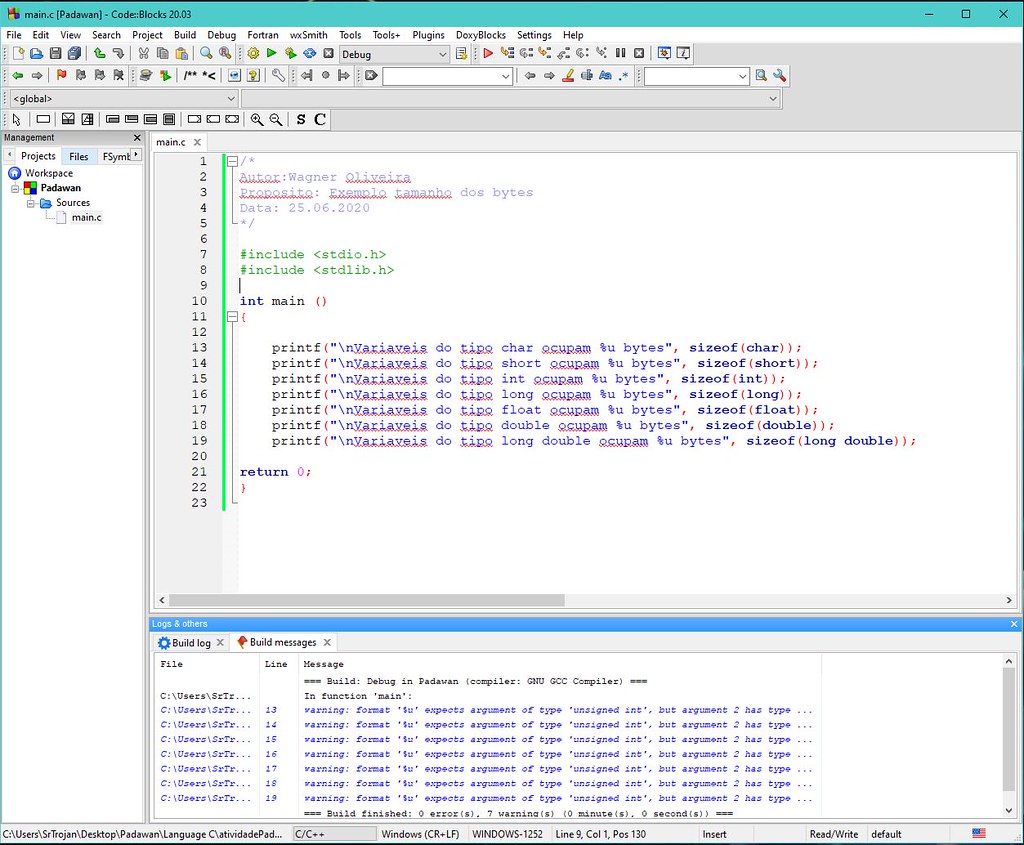Toggle regex search option
This screenshot has height=845, width=1024.
click(624, 76)
